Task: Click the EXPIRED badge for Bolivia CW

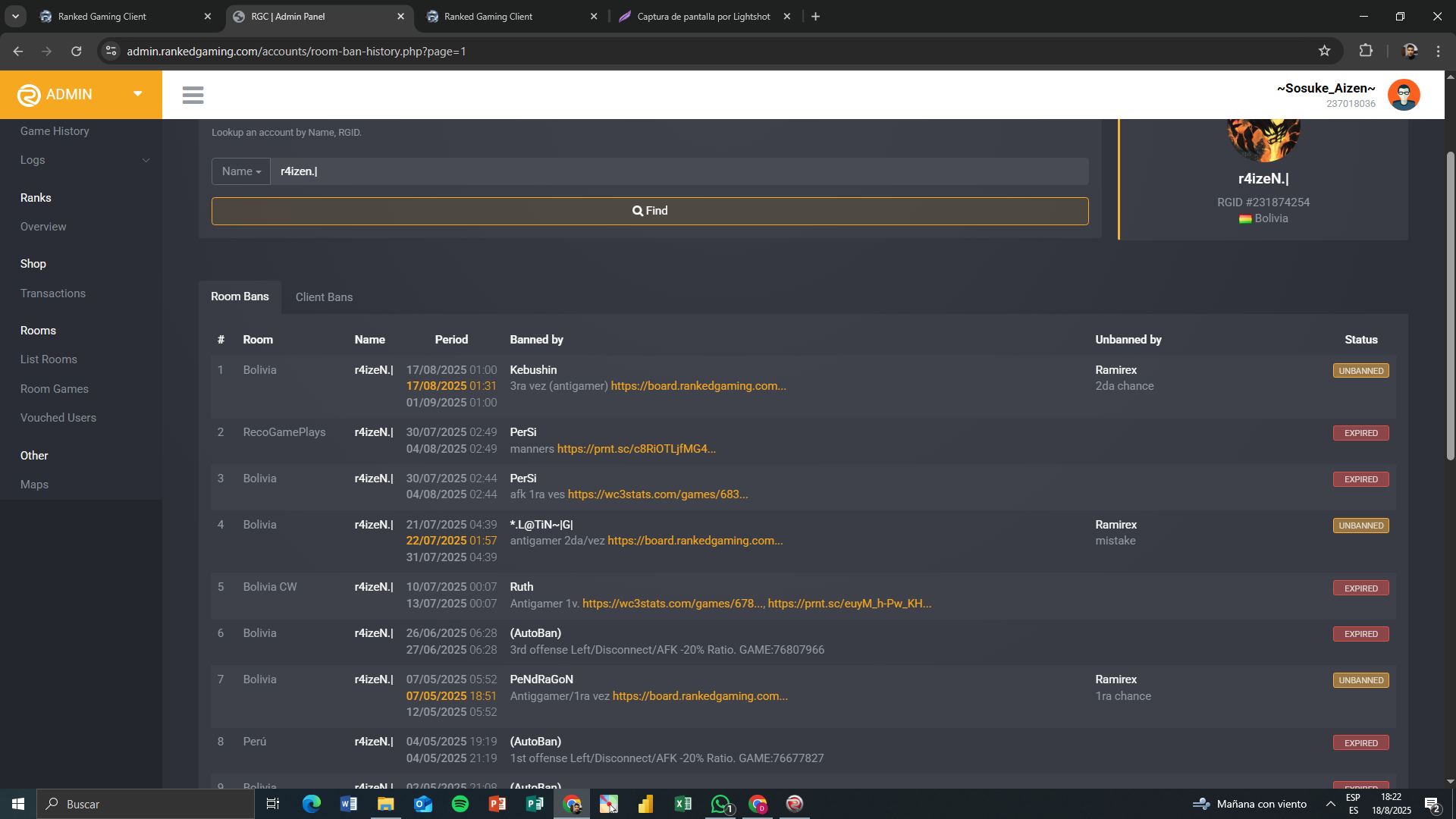Action: 1360,588
